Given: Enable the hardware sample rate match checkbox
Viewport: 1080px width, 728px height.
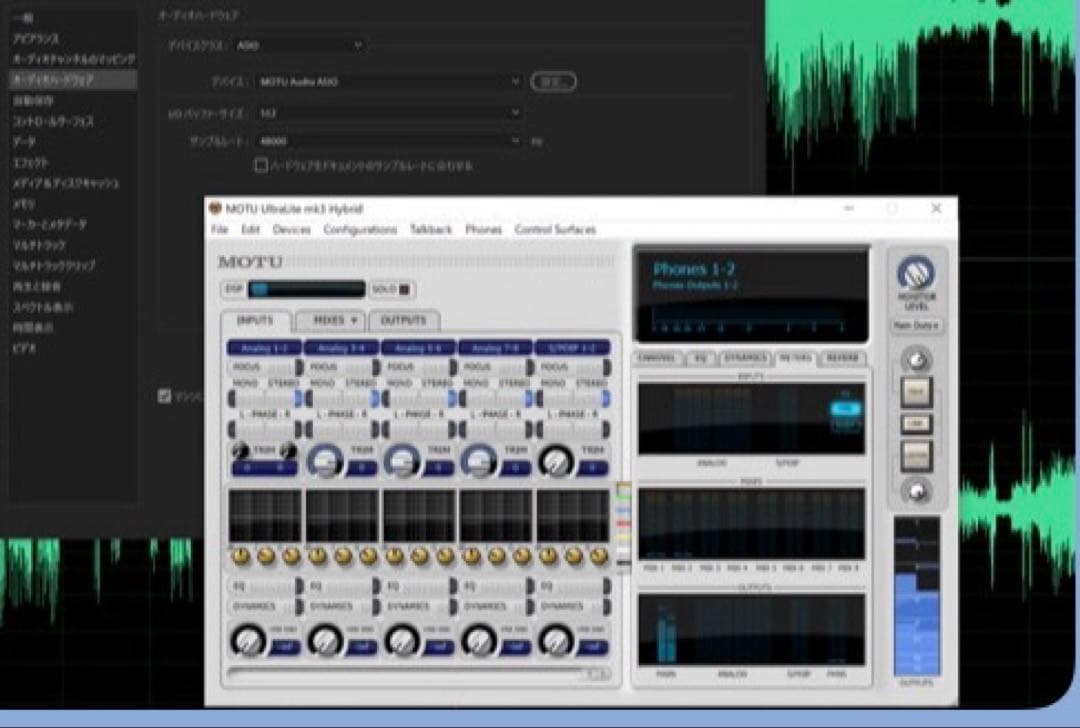Looking at the screenshot, I should click(261, 166).
